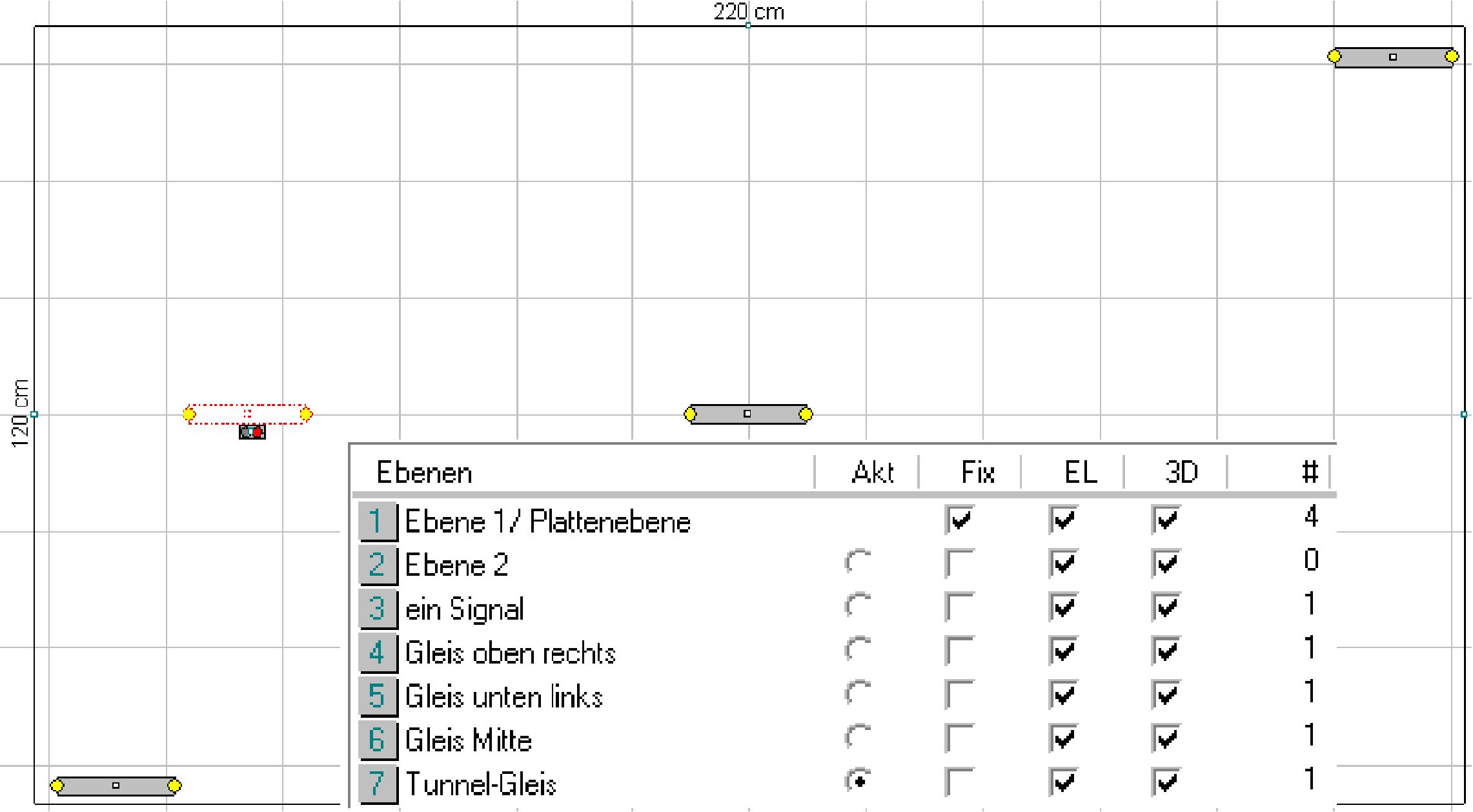Click the 3D column header
Image resolution: width=1473 pixels, height=812 pixels.
point(1181,472)
